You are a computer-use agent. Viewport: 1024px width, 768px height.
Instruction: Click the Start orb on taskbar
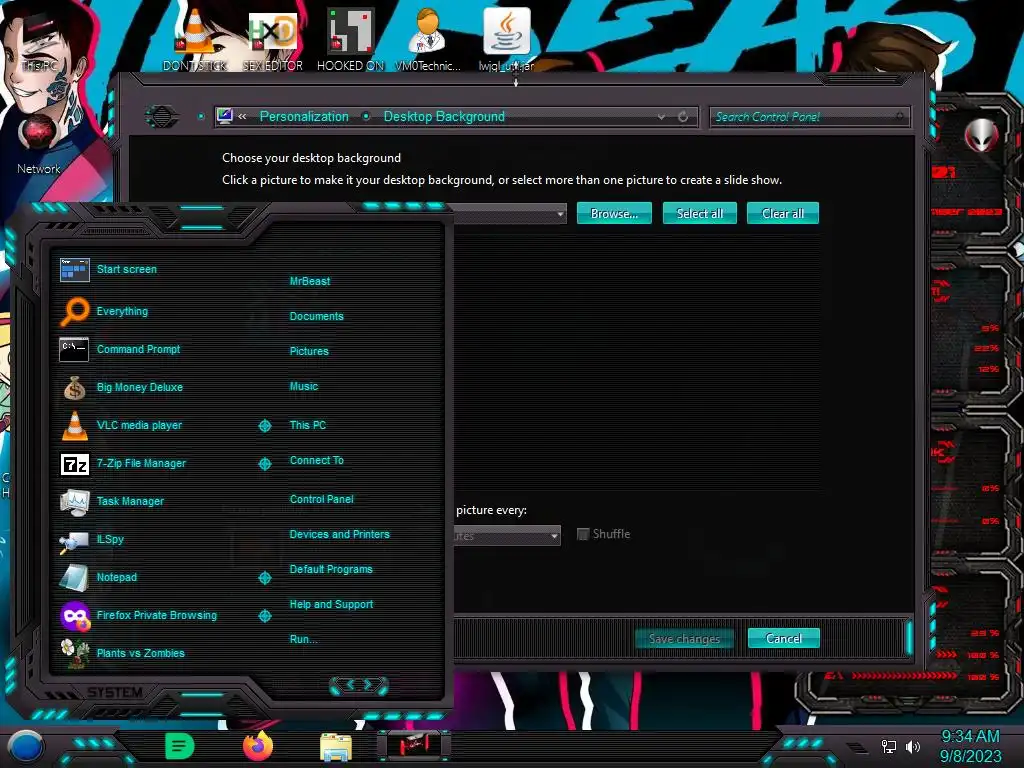click(25, 746)
